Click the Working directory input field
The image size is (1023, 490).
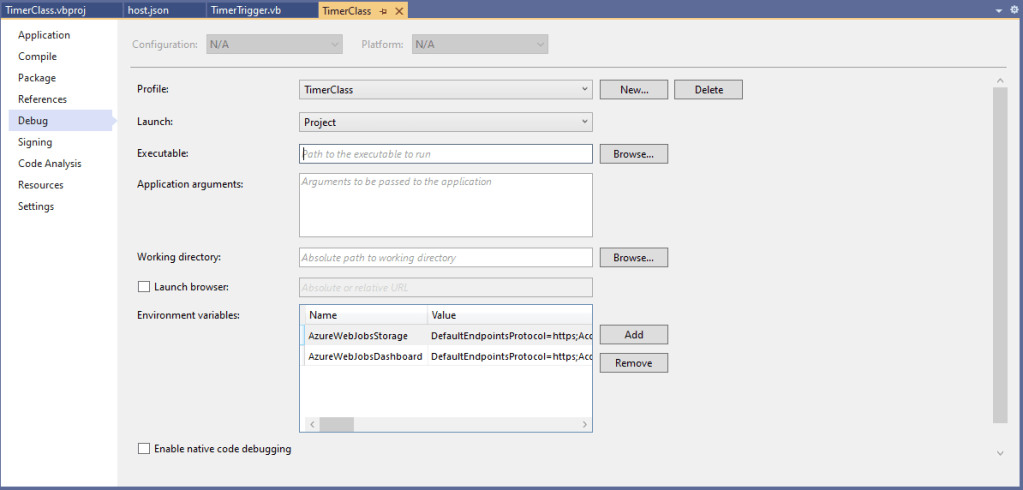tap(446, 258)
